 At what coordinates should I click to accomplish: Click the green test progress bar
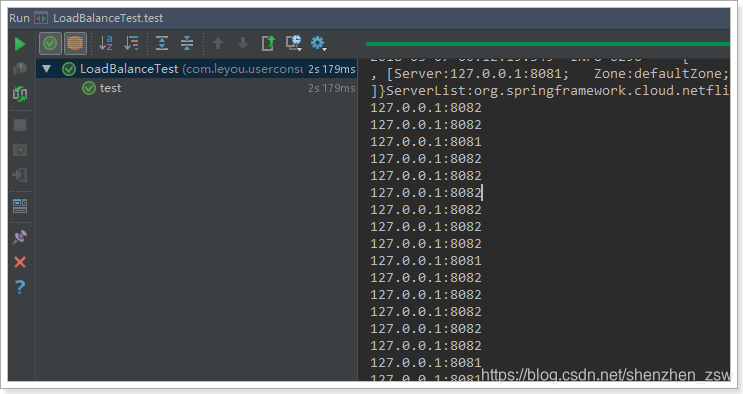click(x=547, y=44)
